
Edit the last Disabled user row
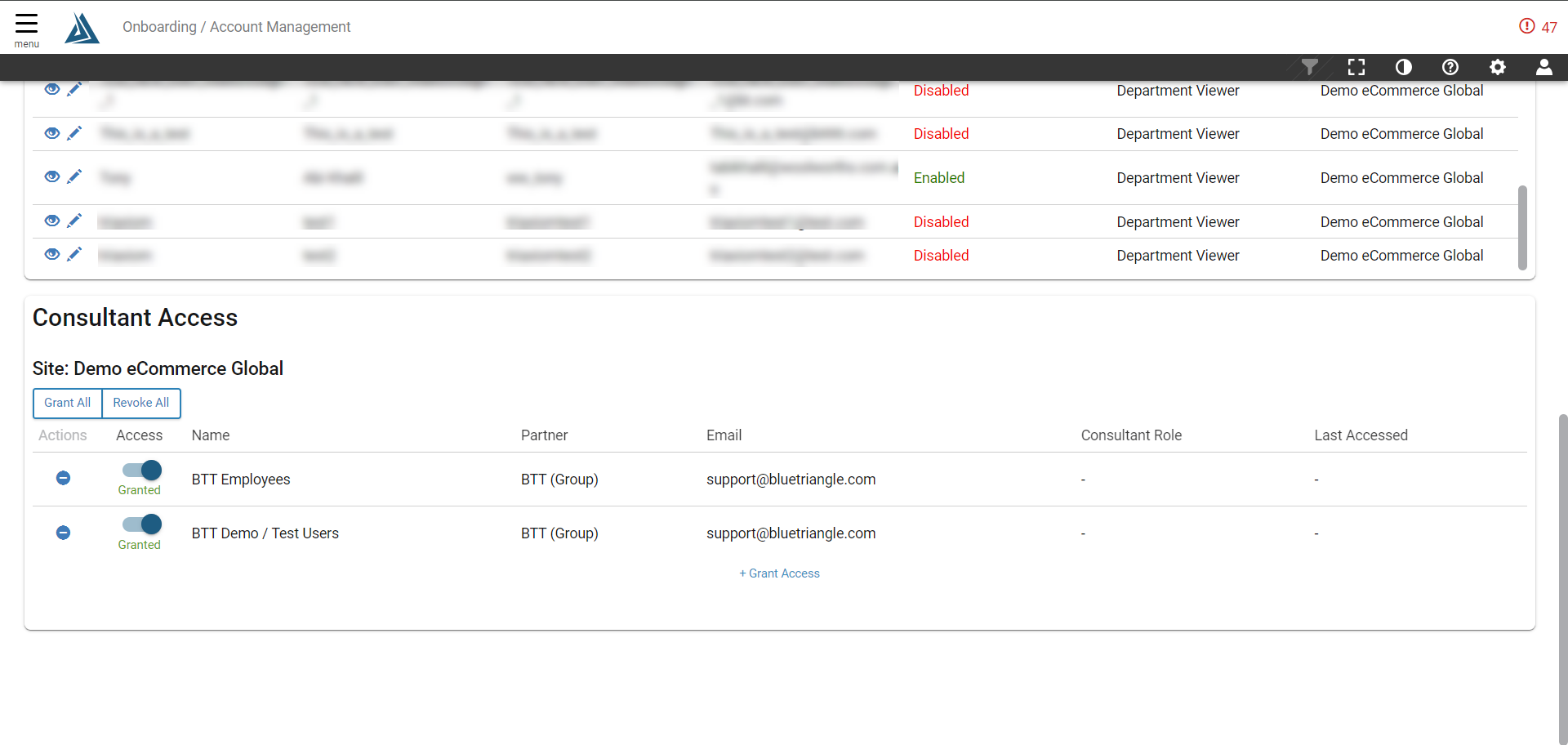click(74, 254)
